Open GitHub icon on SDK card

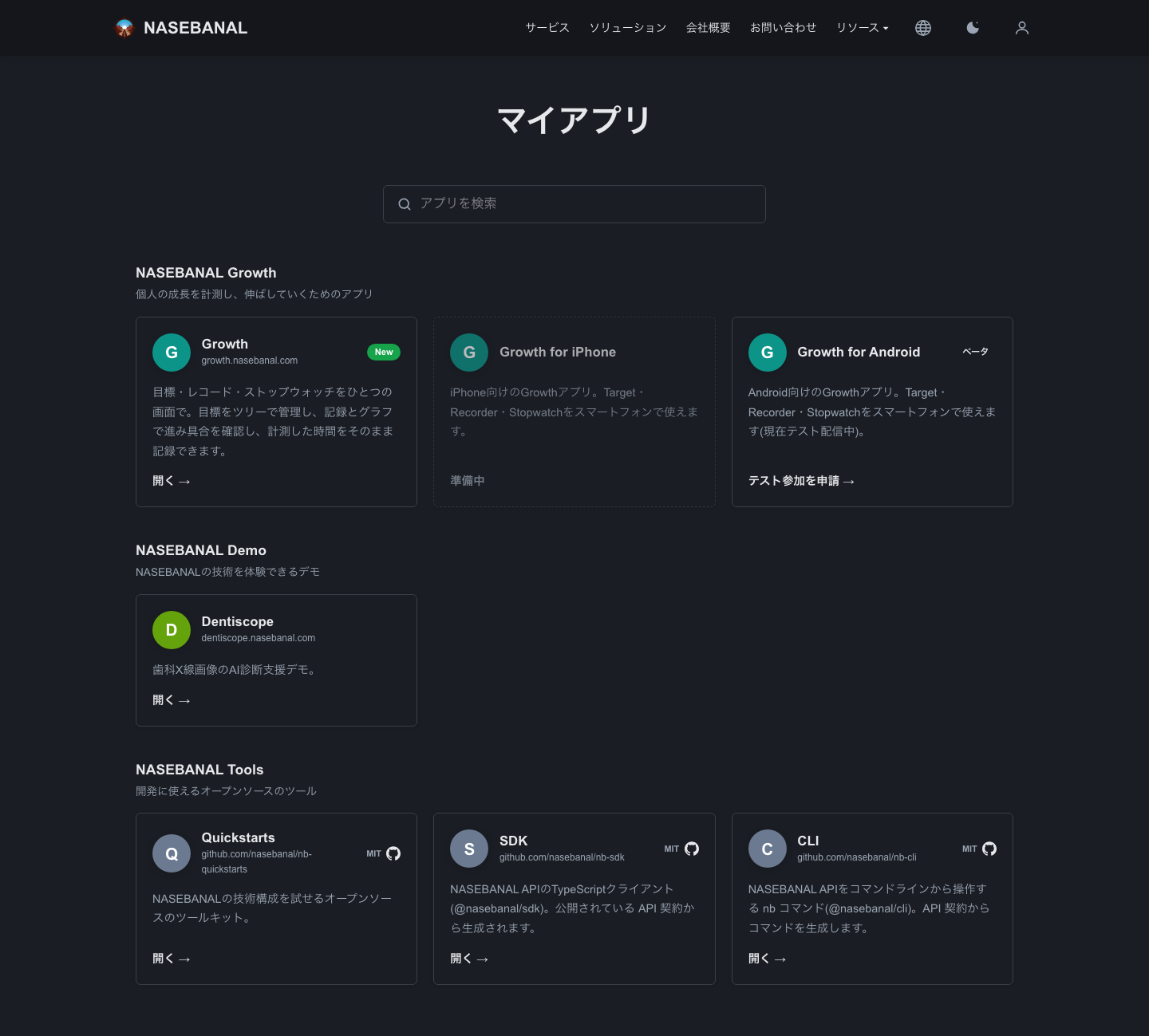point(692,849)
